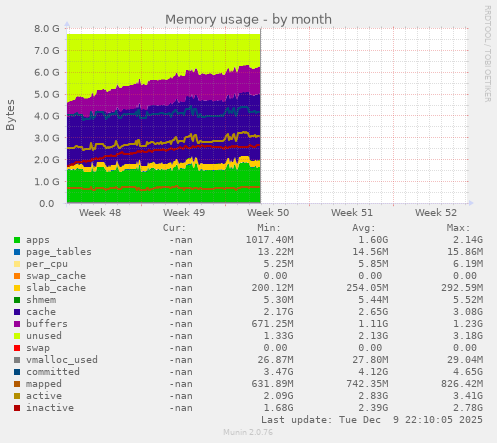
Task: Click apps maximum value 2.14G
Action: tap(468, 240)
